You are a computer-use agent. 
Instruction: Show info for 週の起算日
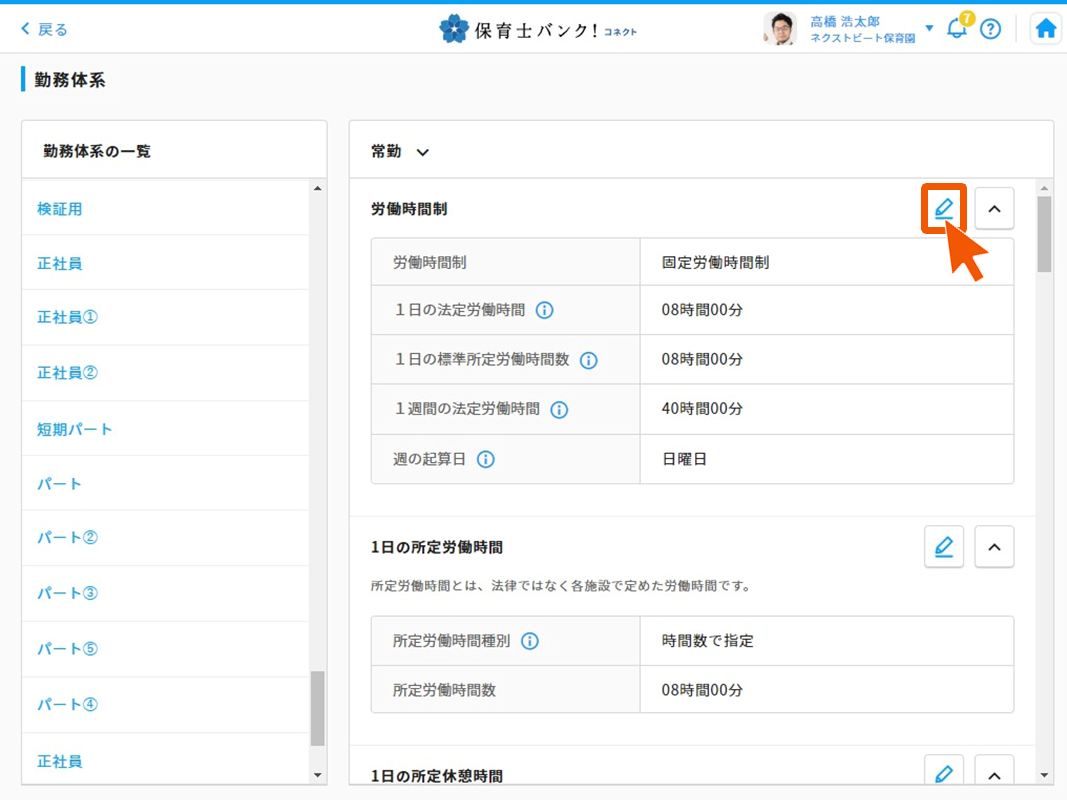pyautogui.click(x=486, y=459)
